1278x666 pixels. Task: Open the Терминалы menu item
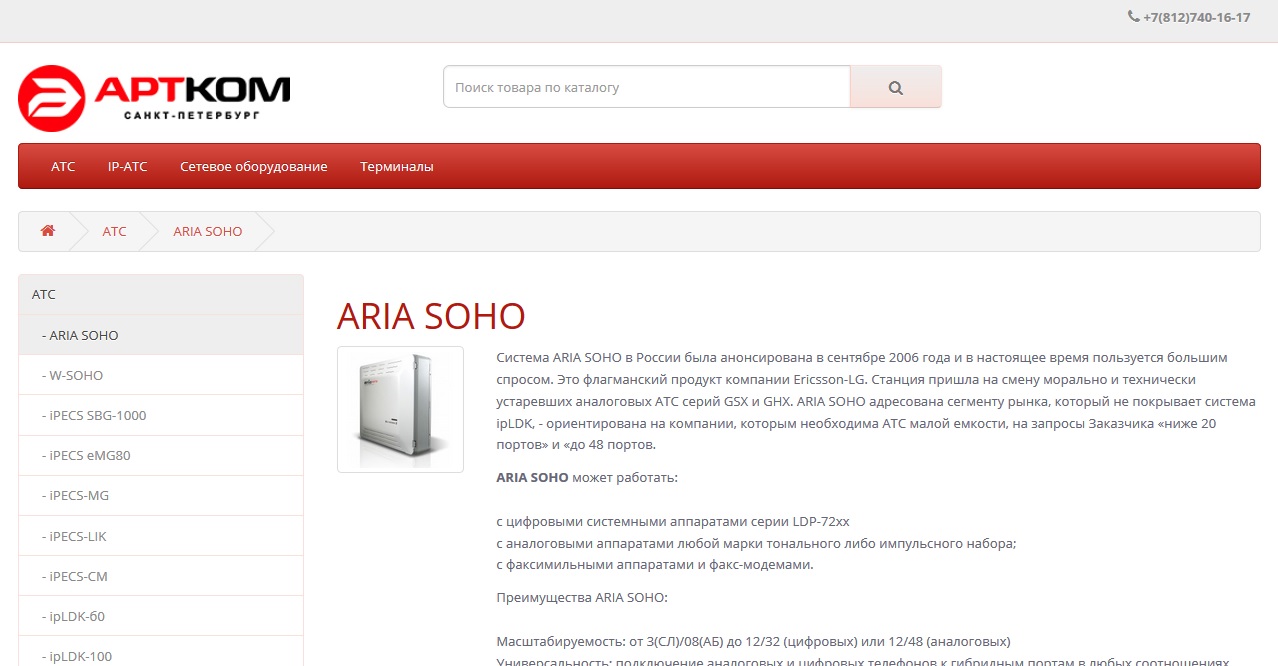coord(397,166)
